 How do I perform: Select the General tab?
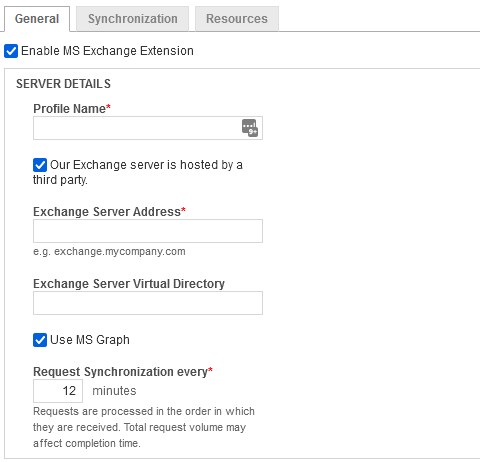[37, 19]
